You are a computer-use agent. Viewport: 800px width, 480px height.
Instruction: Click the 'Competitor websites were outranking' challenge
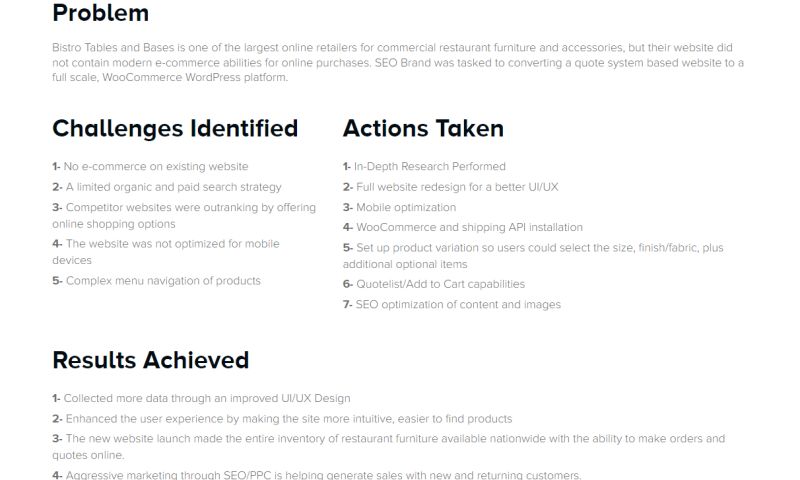[x=184, y=216]
